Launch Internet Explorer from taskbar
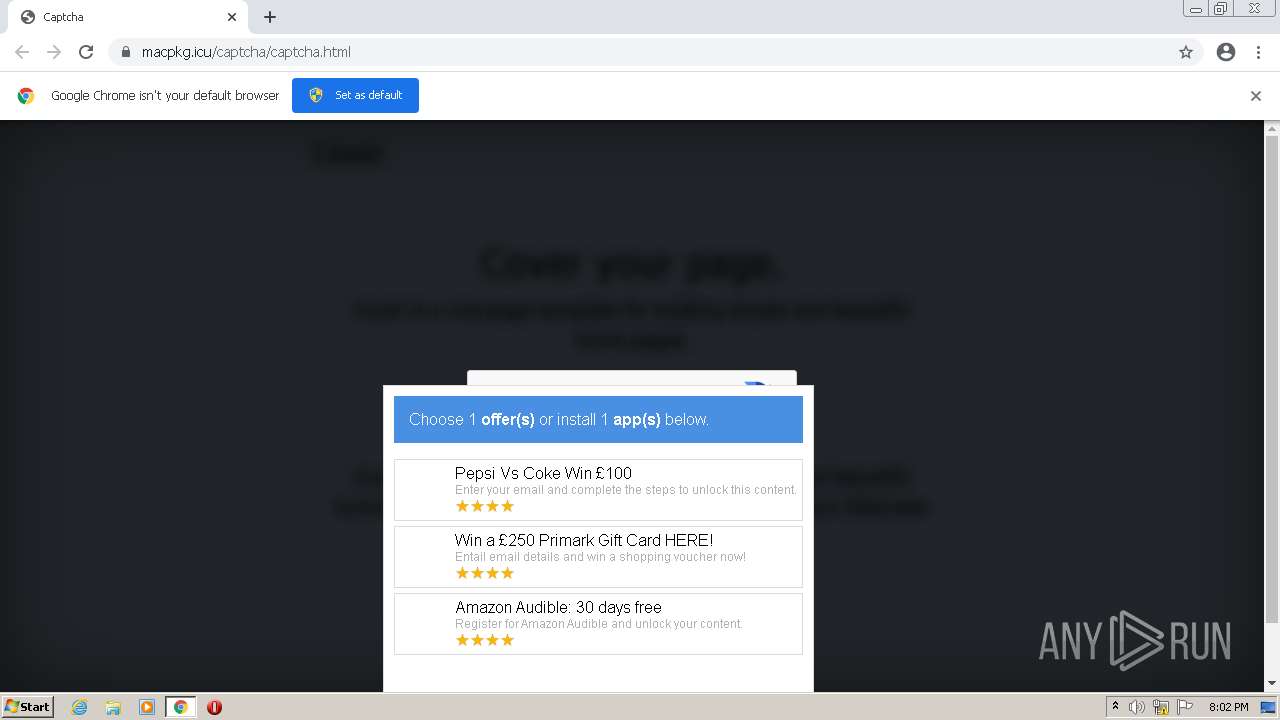Image resolution: width=1280 pixels, height=720 pixels. (79, 707)
